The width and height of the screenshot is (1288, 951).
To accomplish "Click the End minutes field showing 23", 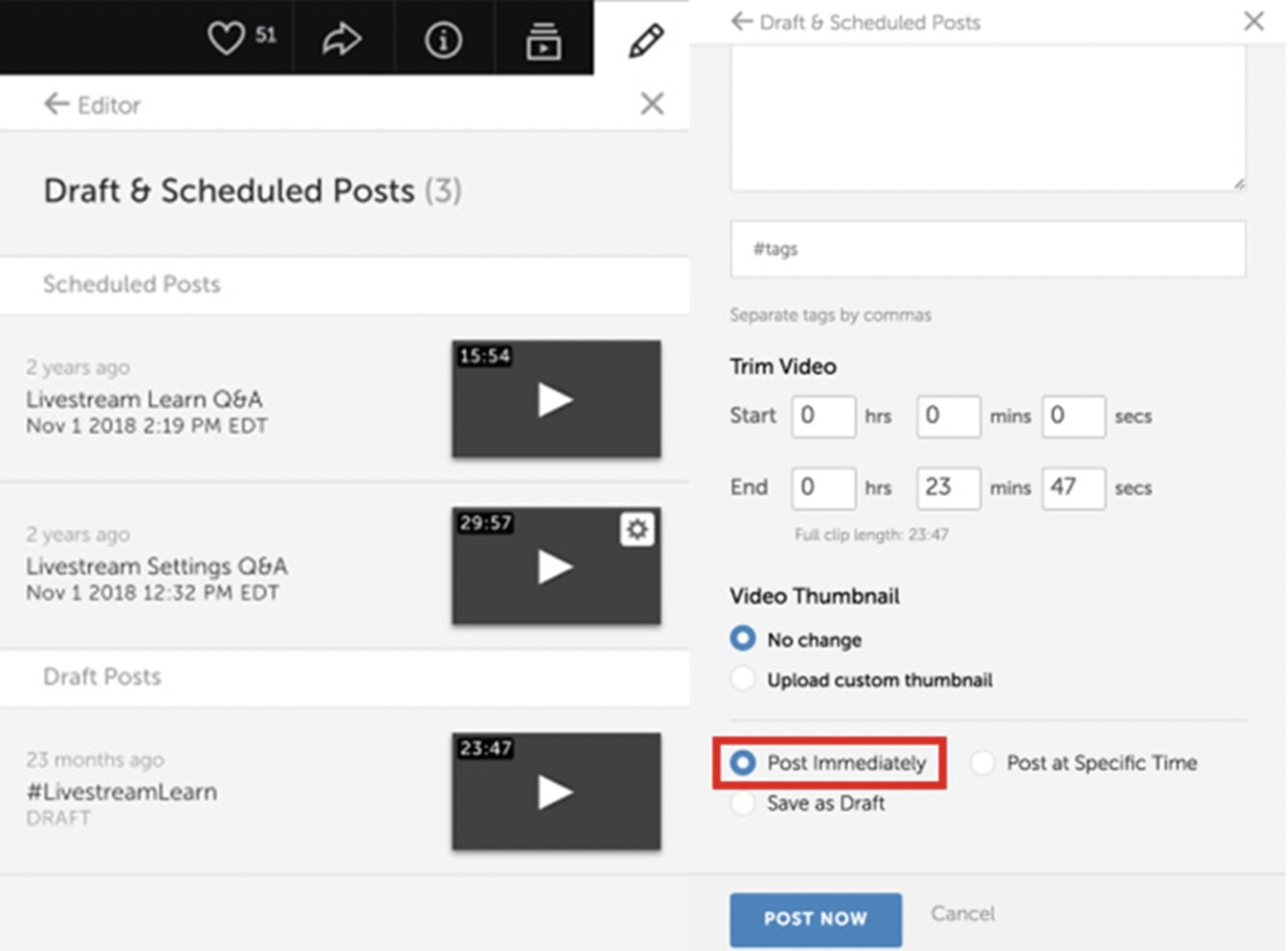I will pos(948,487).
